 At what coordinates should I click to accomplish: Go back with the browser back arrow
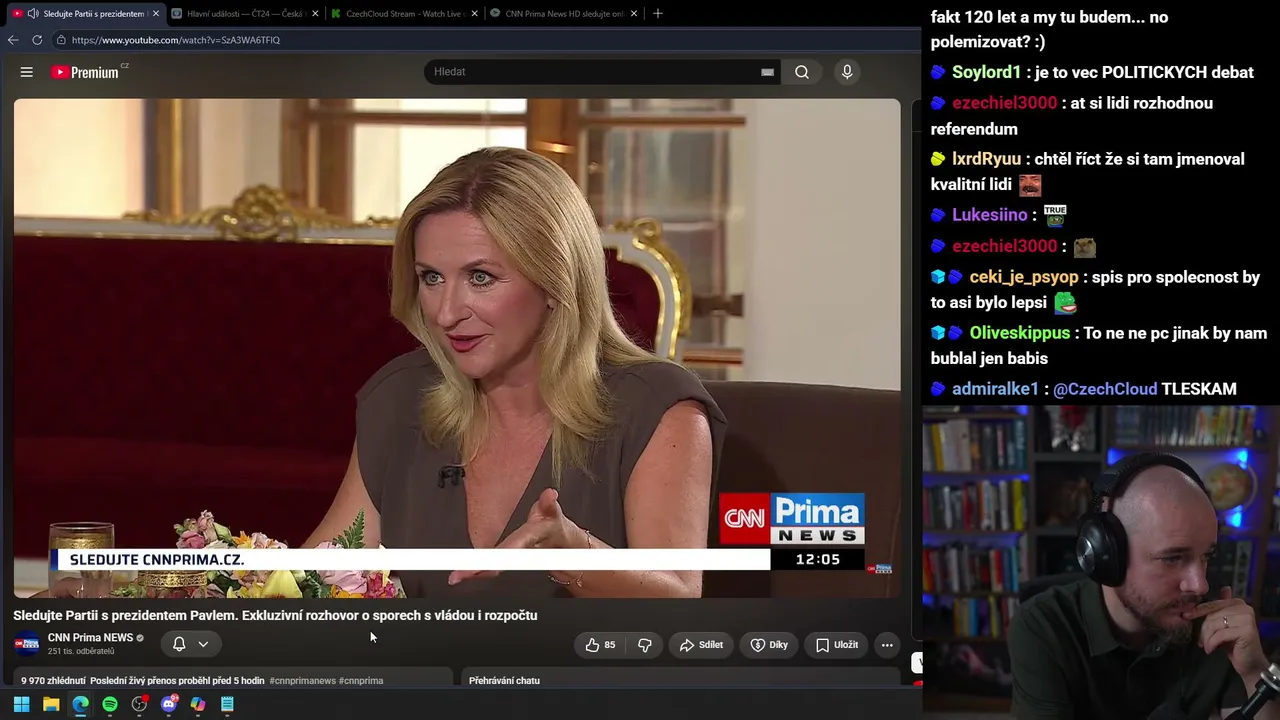click(13, 40)
